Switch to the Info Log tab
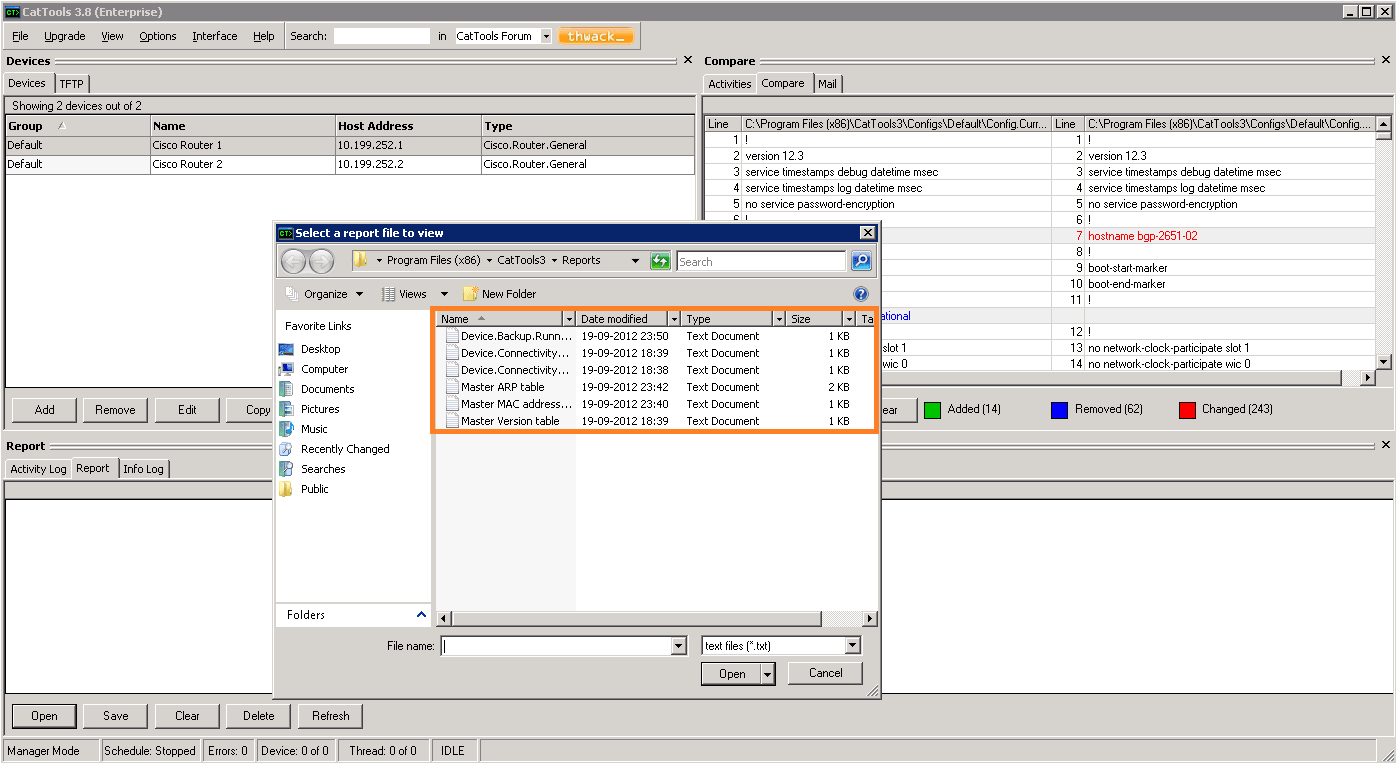The width and height of the screenshot is (1396, 763). point(143,469)
